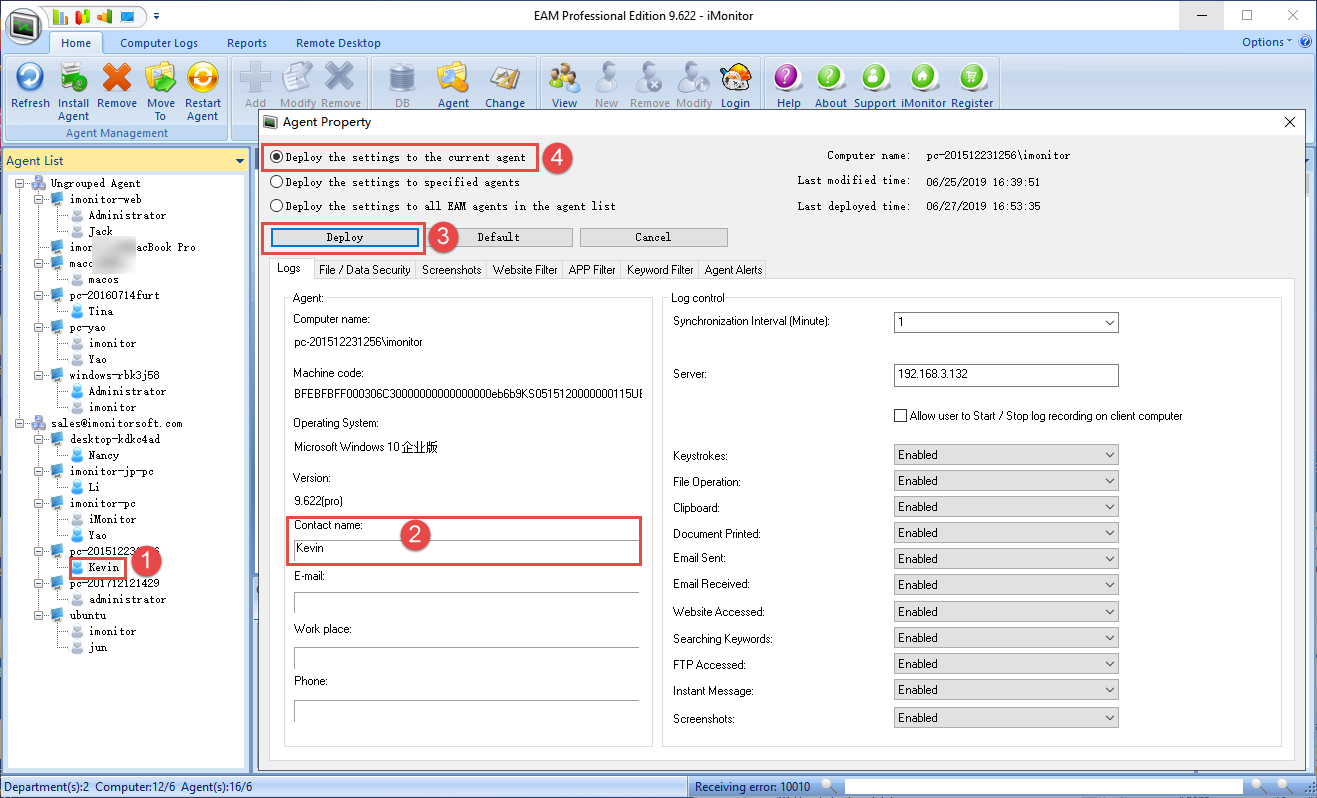Open the Website Filter tab
This screenshot has height=798, width=1317.
coord(525,270)
